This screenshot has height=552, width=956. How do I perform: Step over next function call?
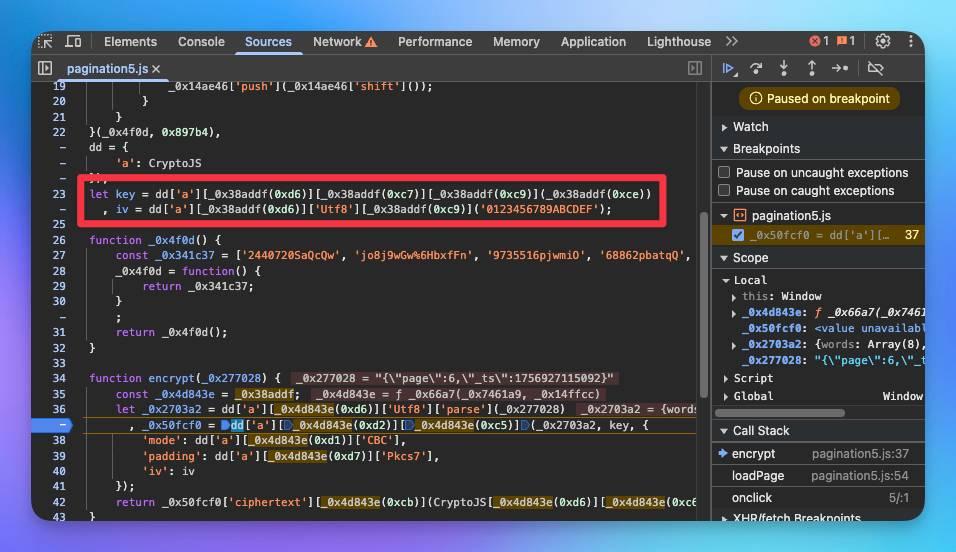pyautogui.click(x=756, y=68)
